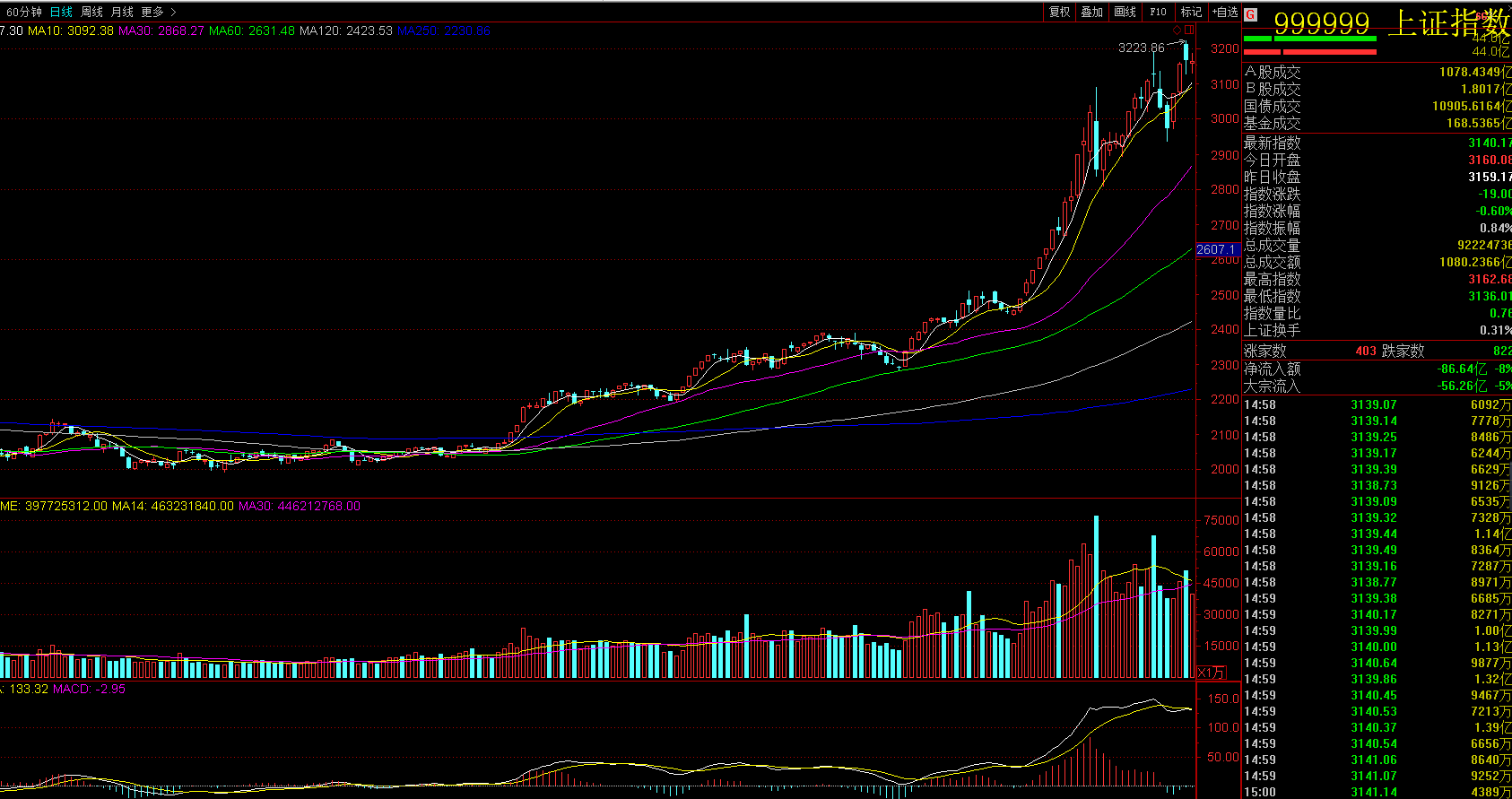Switch to the 60分钟 period tab
This screenshot has height=799, width=1512.
24,12
